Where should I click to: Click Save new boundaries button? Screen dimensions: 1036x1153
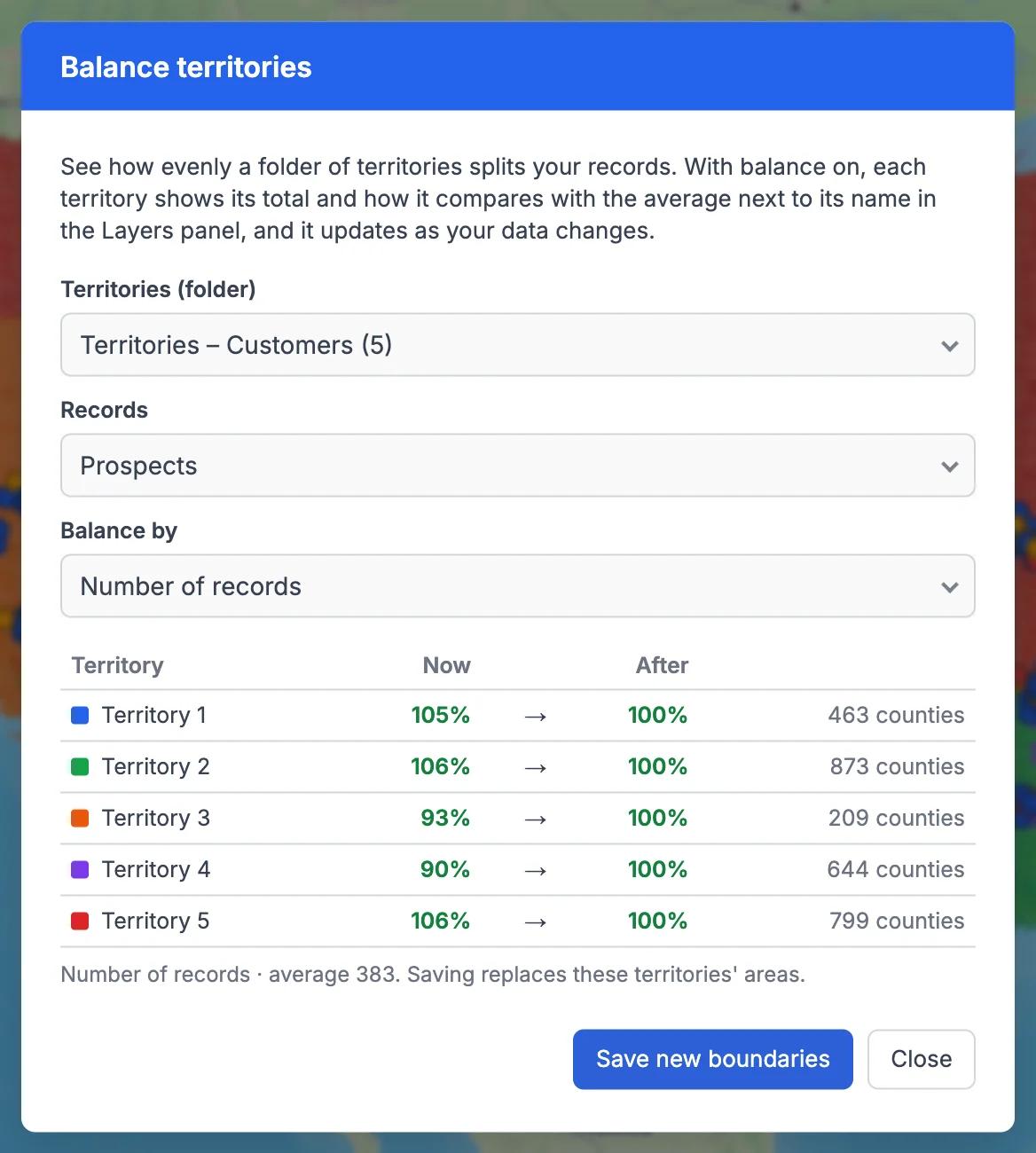coord(713,1059)
